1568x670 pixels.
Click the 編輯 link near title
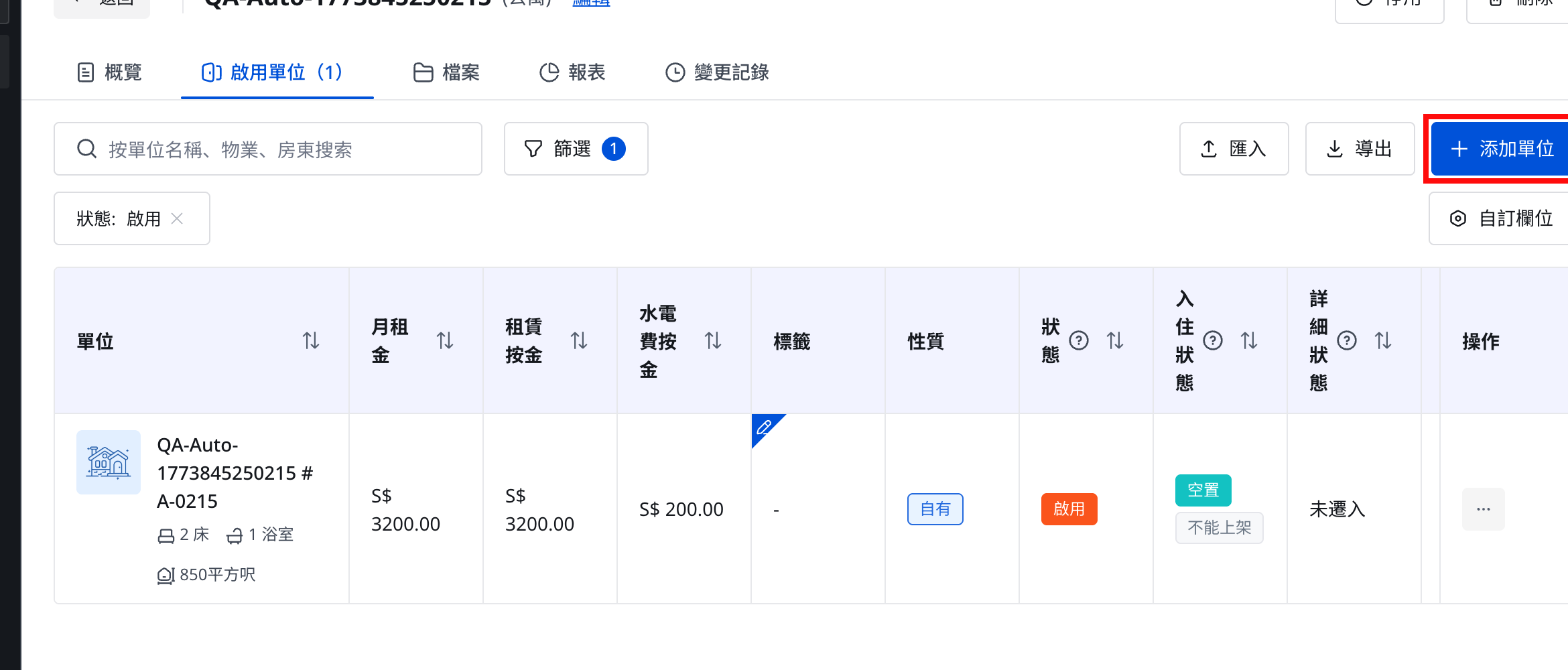pyautogui.click(x=591, y=3)
